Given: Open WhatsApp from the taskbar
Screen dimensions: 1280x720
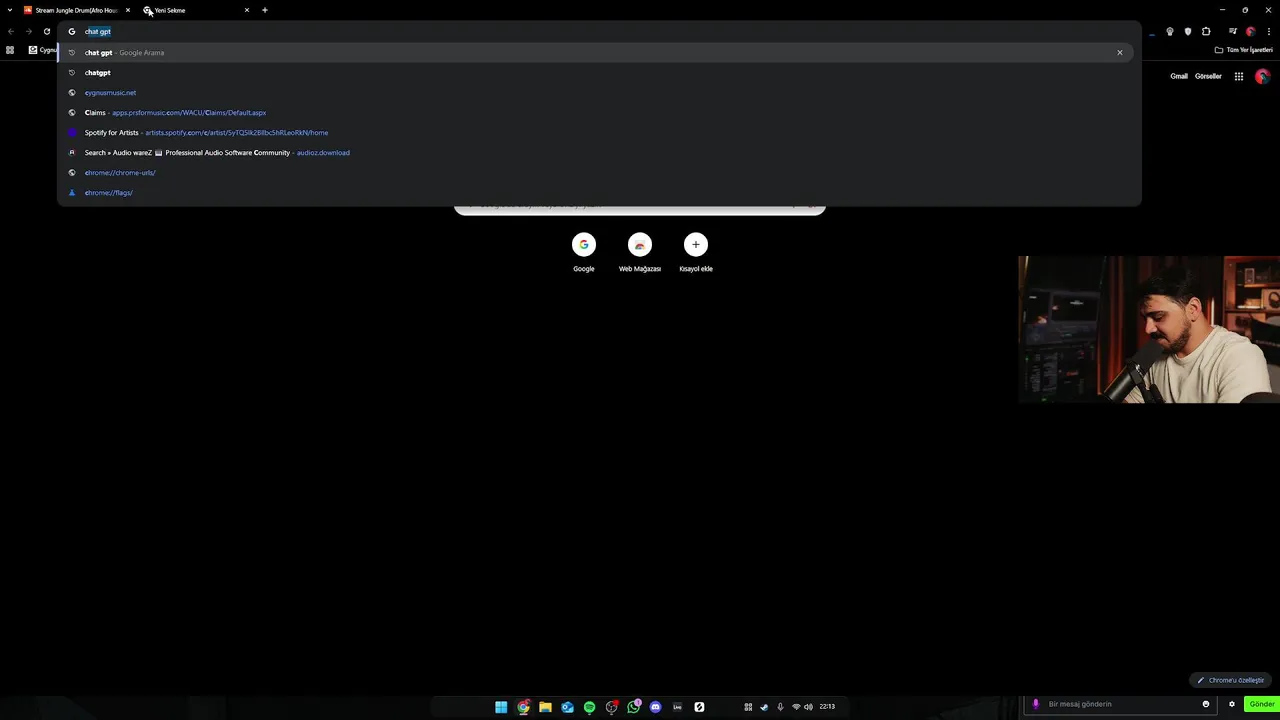Looking at the screenshot, I should [633, 707].
